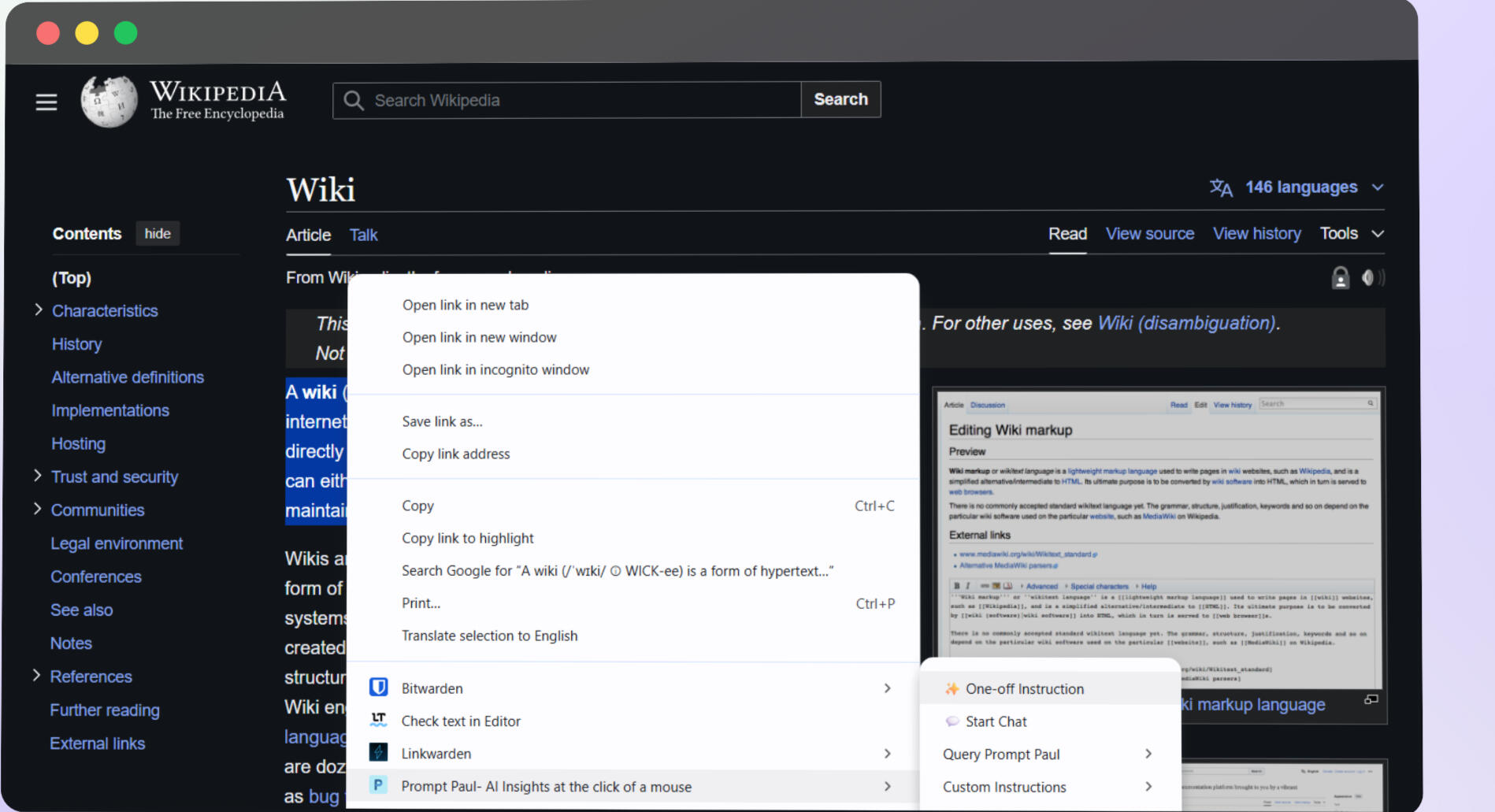This screenshot has height=812, width=1495.
Task: Select Copy link address from context menu
Action: [455, 454]
